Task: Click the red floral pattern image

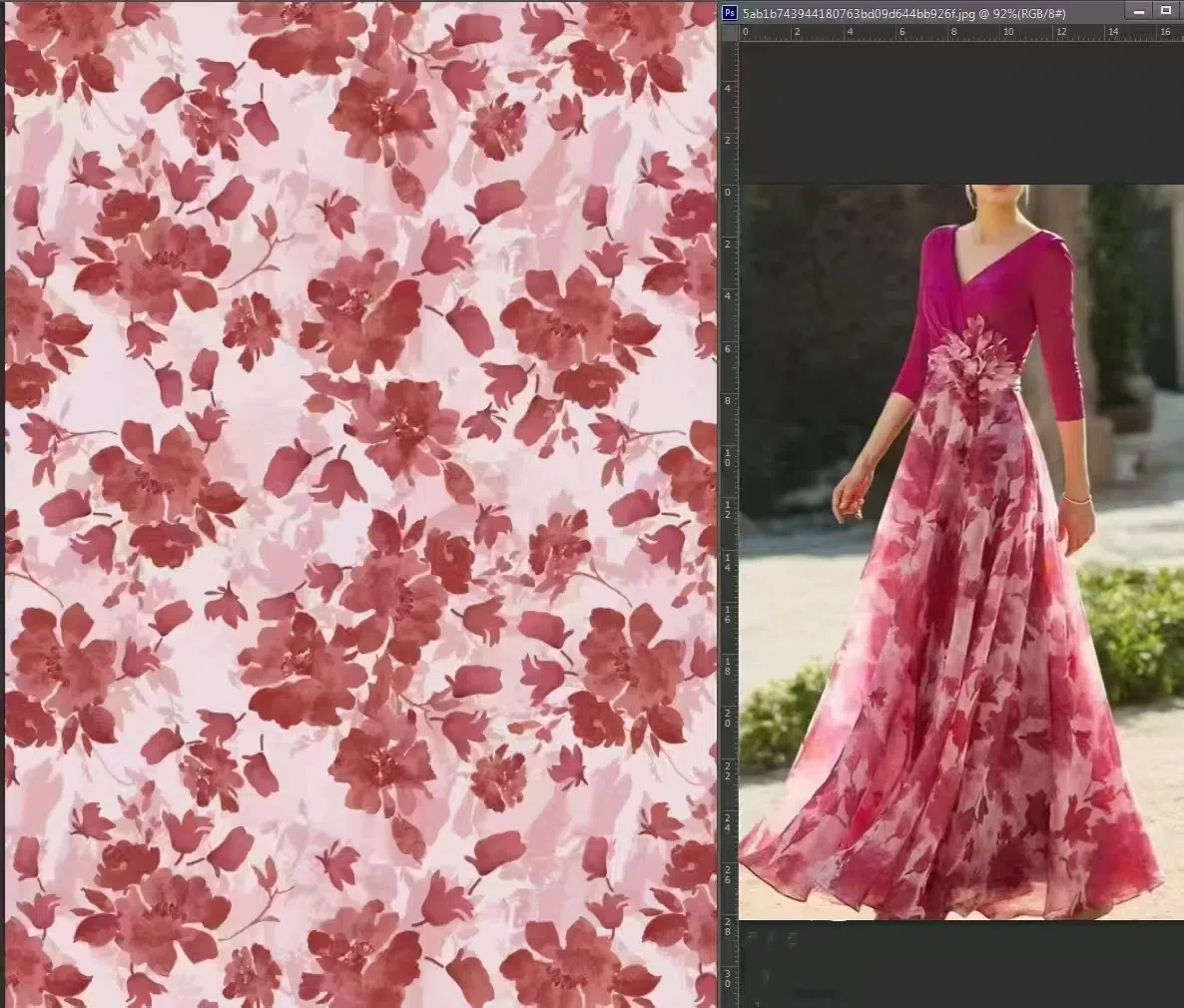Action: (360, 504)
